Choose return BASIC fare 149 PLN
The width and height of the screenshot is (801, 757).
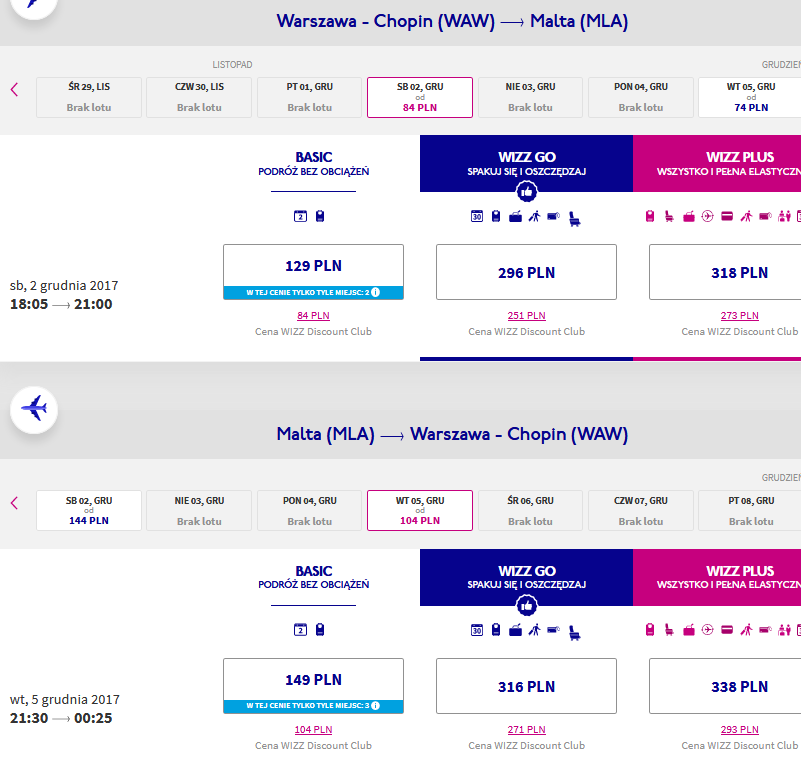tap(313, 685)
